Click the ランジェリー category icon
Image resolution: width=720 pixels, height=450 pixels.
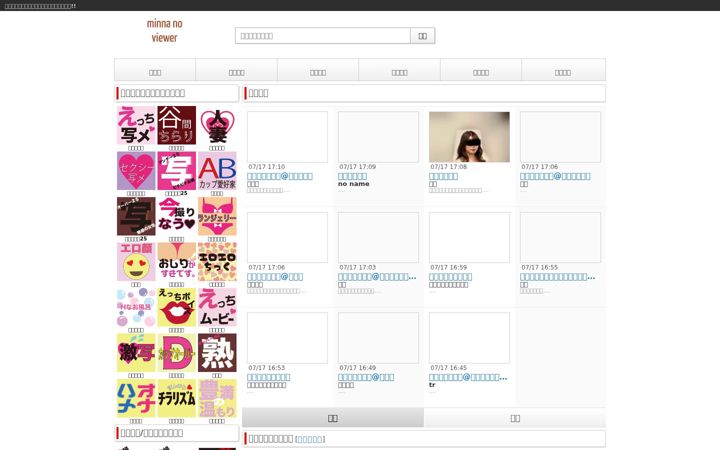pyautogui.click(x=217, y=216)
